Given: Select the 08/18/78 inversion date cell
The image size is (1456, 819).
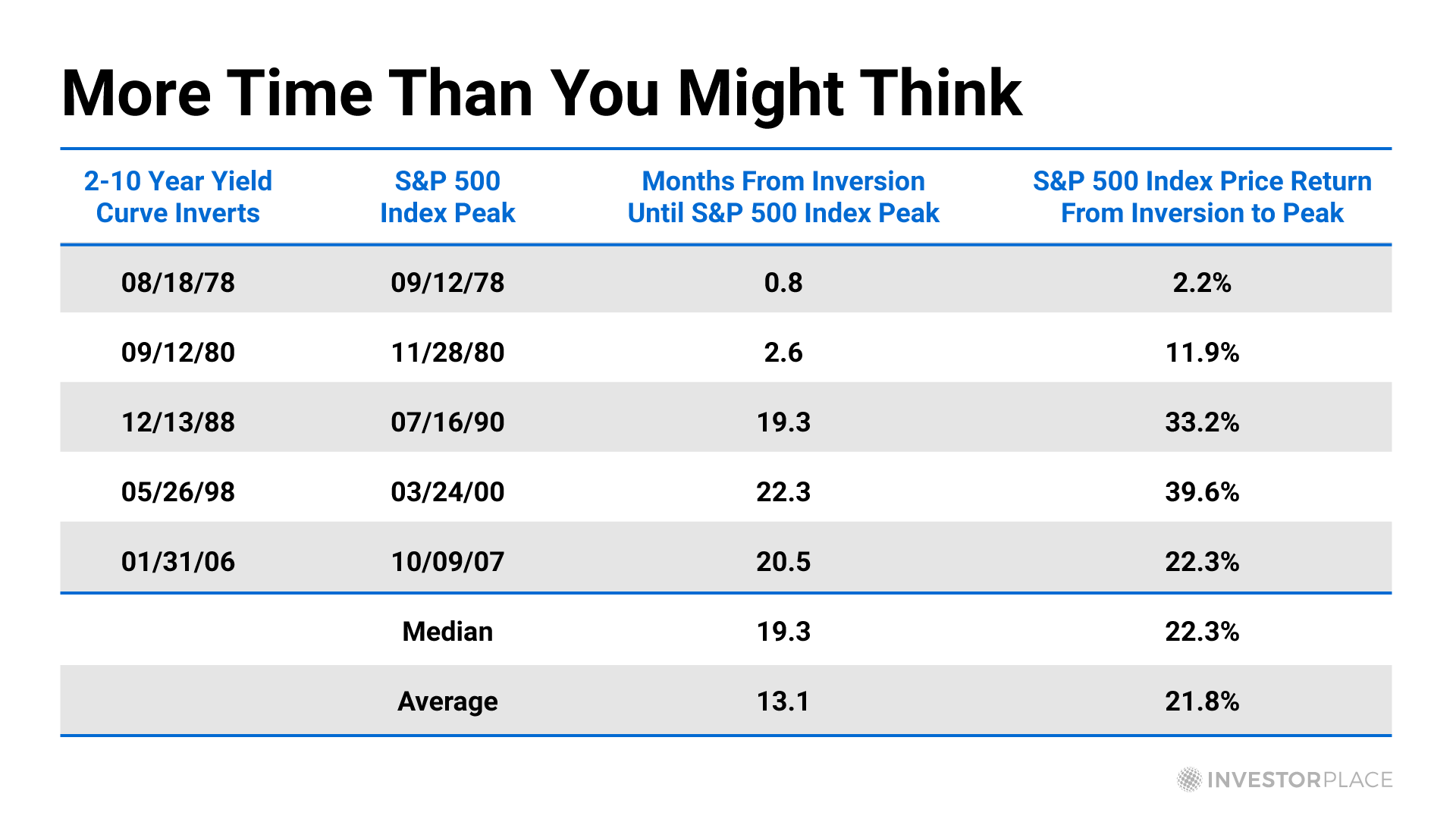Looking at the screenshot, I should coord(178,283).
